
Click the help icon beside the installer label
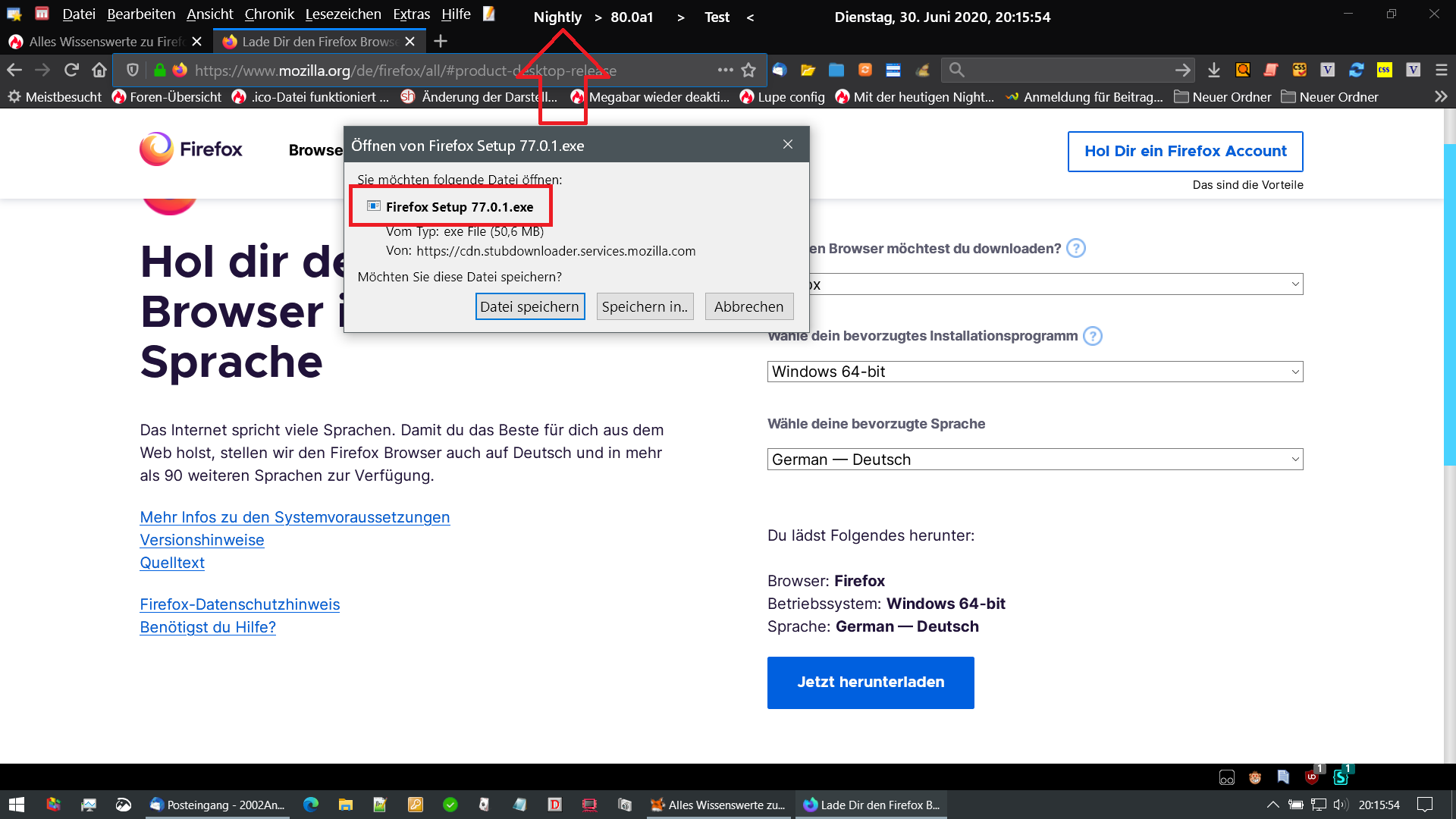(x=1092, y=336)
